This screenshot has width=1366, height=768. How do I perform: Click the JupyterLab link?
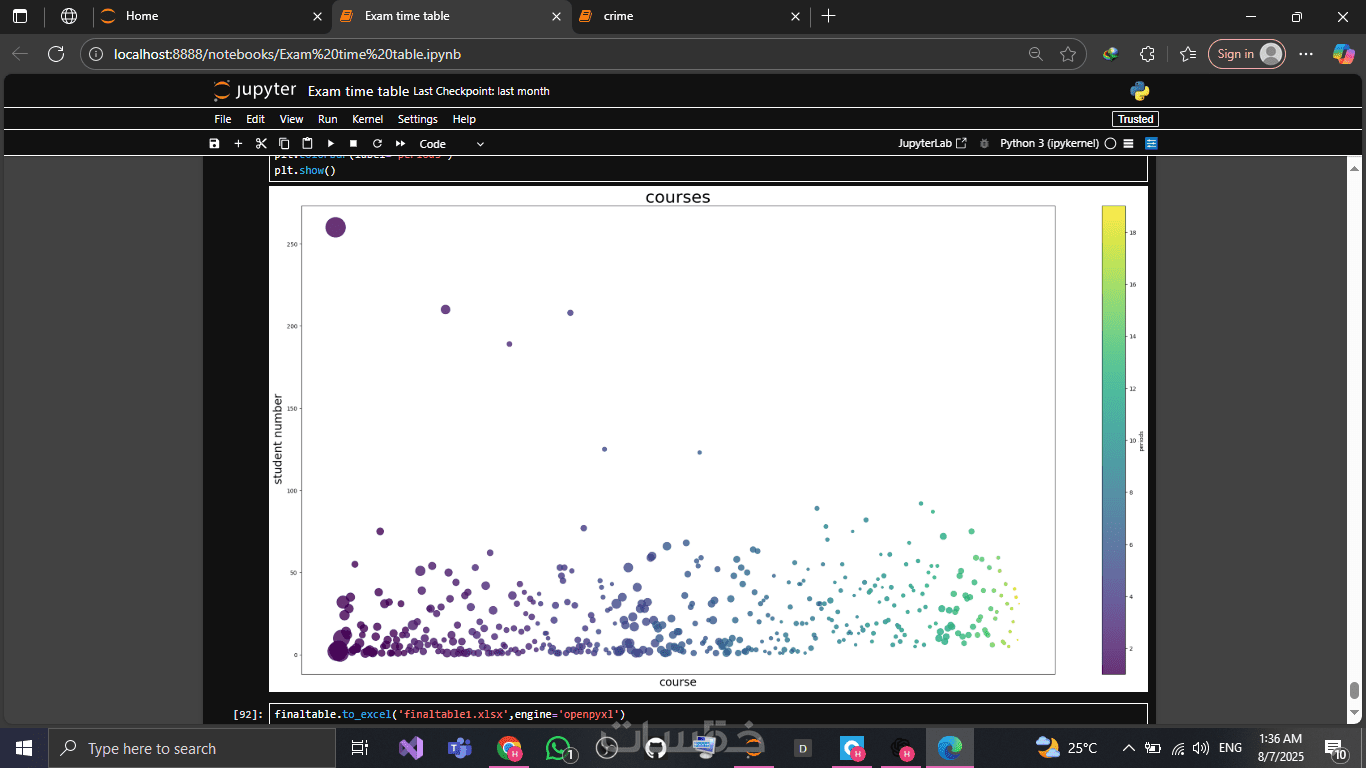click(x=932, y=144)
